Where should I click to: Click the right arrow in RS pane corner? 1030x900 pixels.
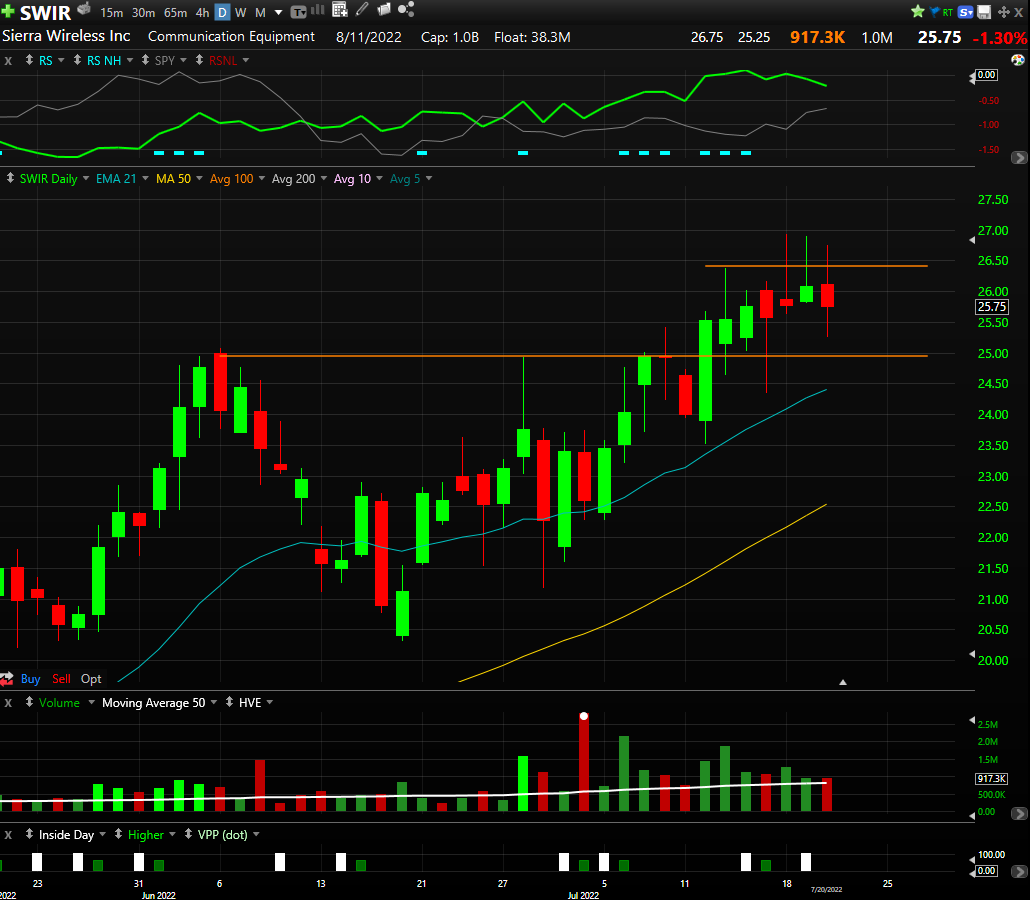pos(1019,158)
